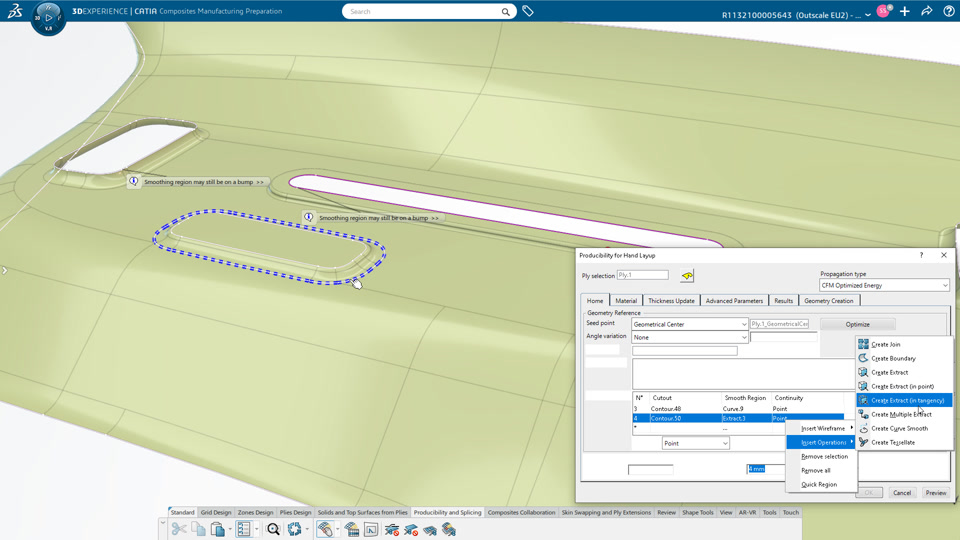960x540 pixels.
Task: Click the plus add icon in top bar
Action: pyautogui.click(x=904, y=11)
